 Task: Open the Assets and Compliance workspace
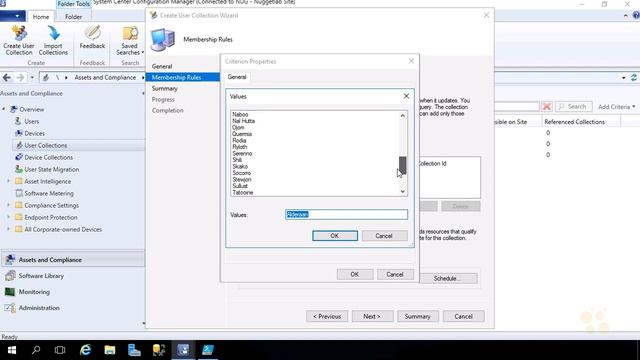coord(73,260)
